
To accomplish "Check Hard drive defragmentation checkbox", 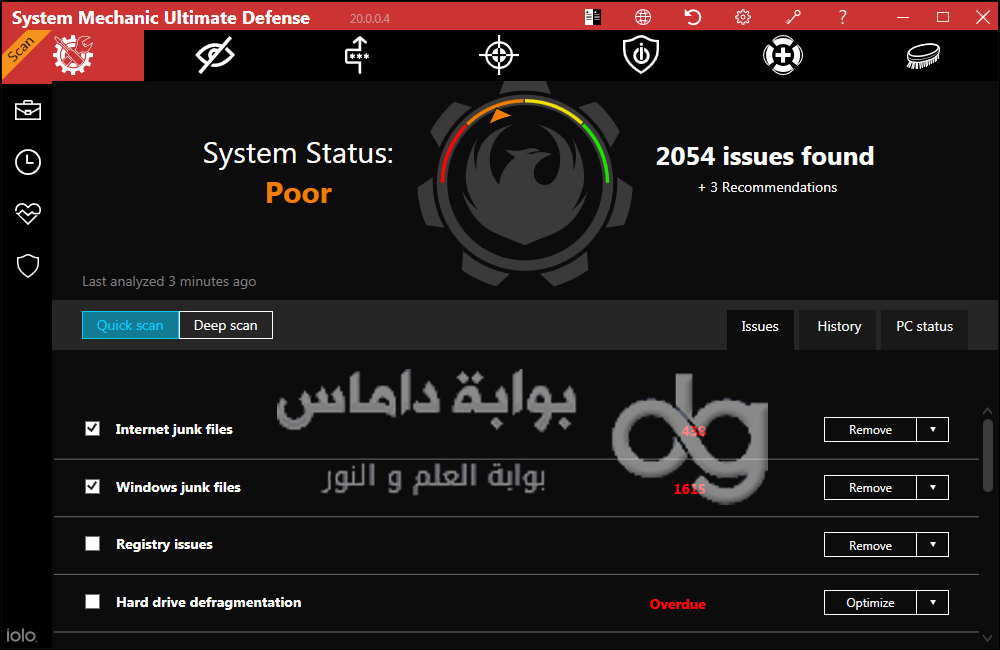I will click(92, 602).
